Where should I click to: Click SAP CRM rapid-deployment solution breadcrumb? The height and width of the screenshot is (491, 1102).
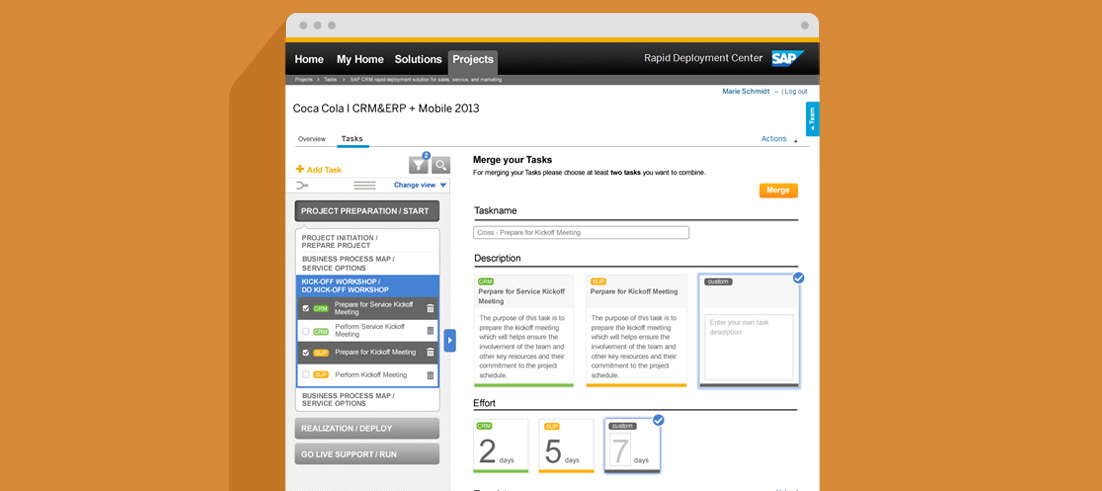pos(426,80)
